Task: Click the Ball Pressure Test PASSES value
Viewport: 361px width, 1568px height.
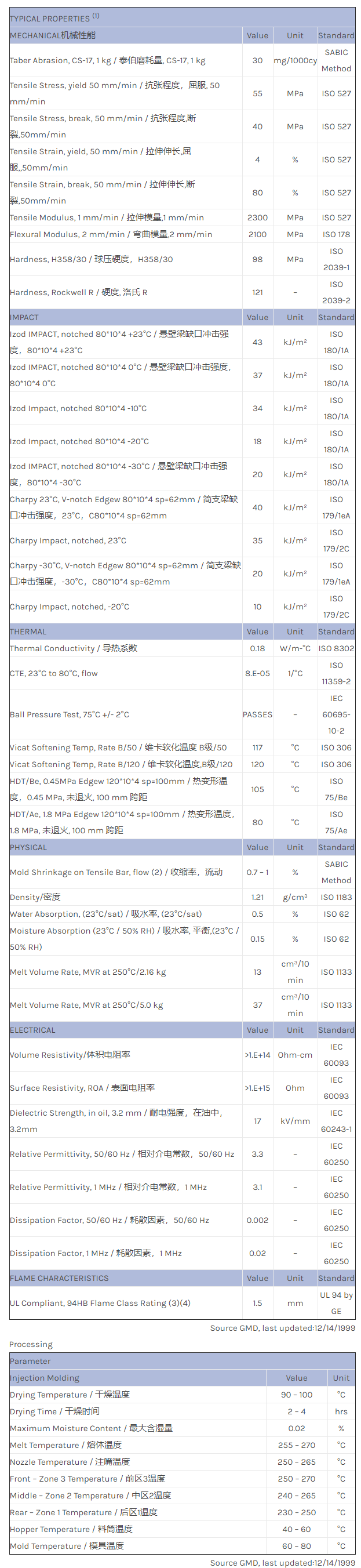Action: (x=257, y=714)
